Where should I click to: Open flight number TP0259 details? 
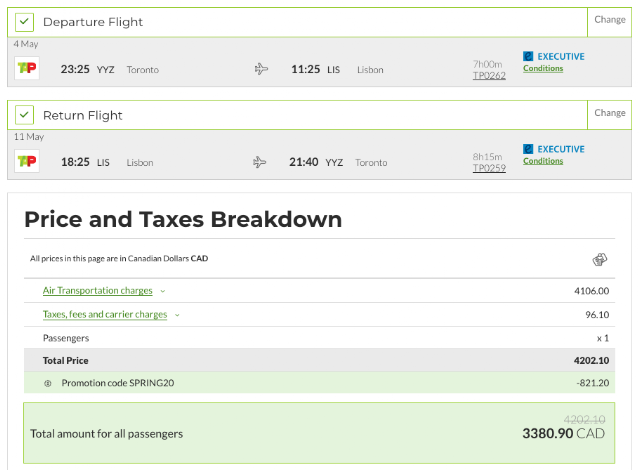click(489, 168)
